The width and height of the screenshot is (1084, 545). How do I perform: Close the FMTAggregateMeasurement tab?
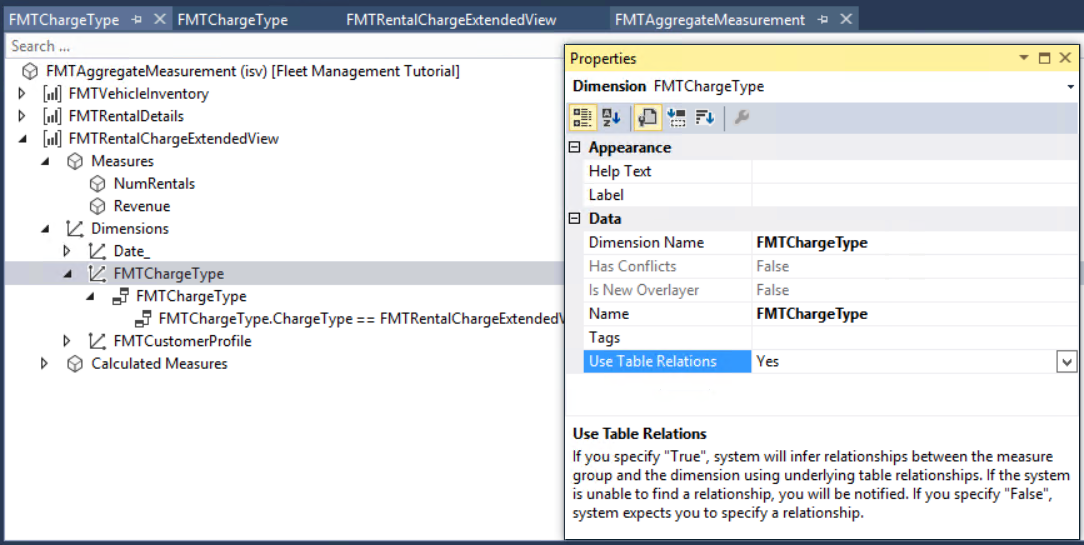pos(845,19)
